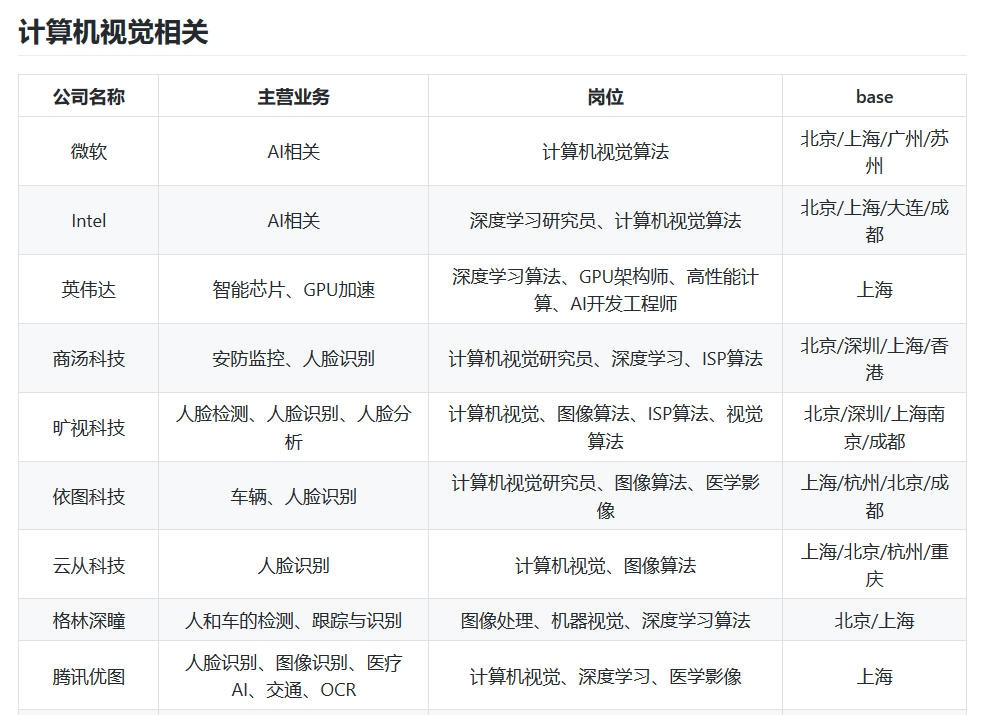Click the company cell Intel

(89, 221)
